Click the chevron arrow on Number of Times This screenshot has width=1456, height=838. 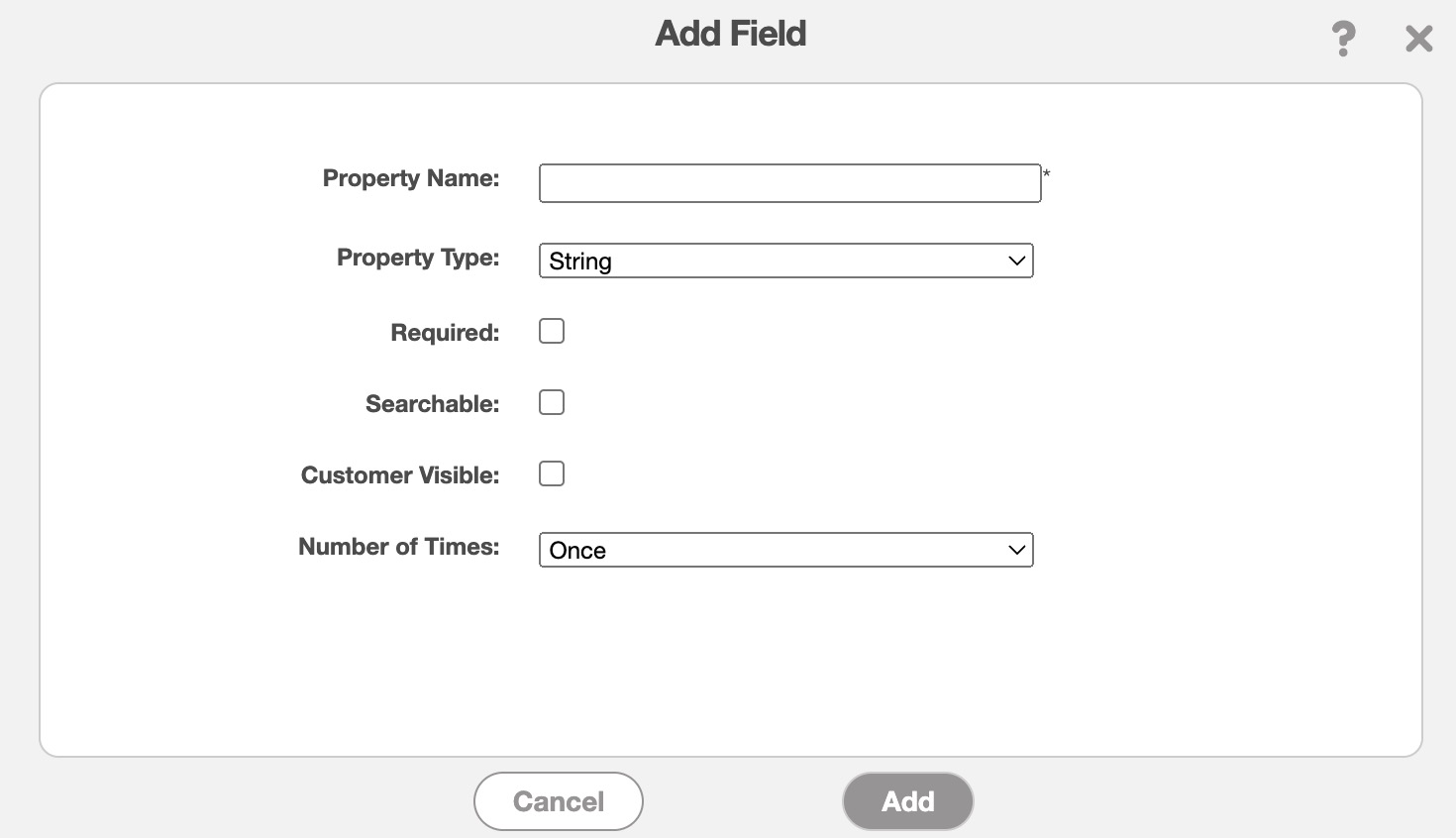(1016, 550)
